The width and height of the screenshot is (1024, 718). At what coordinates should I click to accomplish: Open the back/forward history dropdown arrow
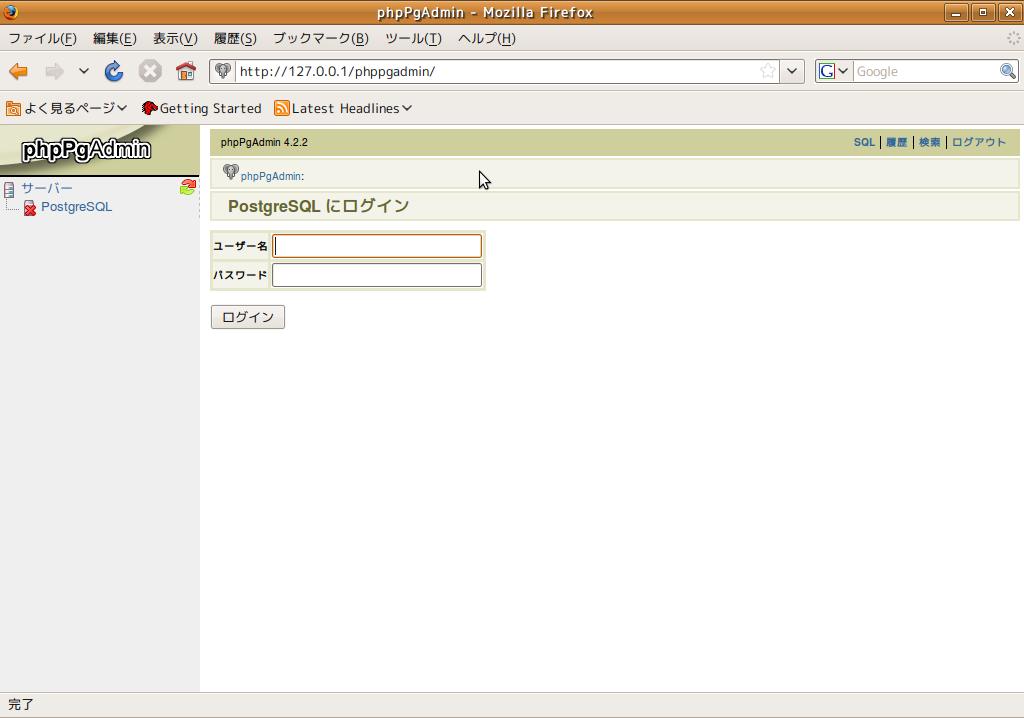pyautogui.click(x=84, y=71)
